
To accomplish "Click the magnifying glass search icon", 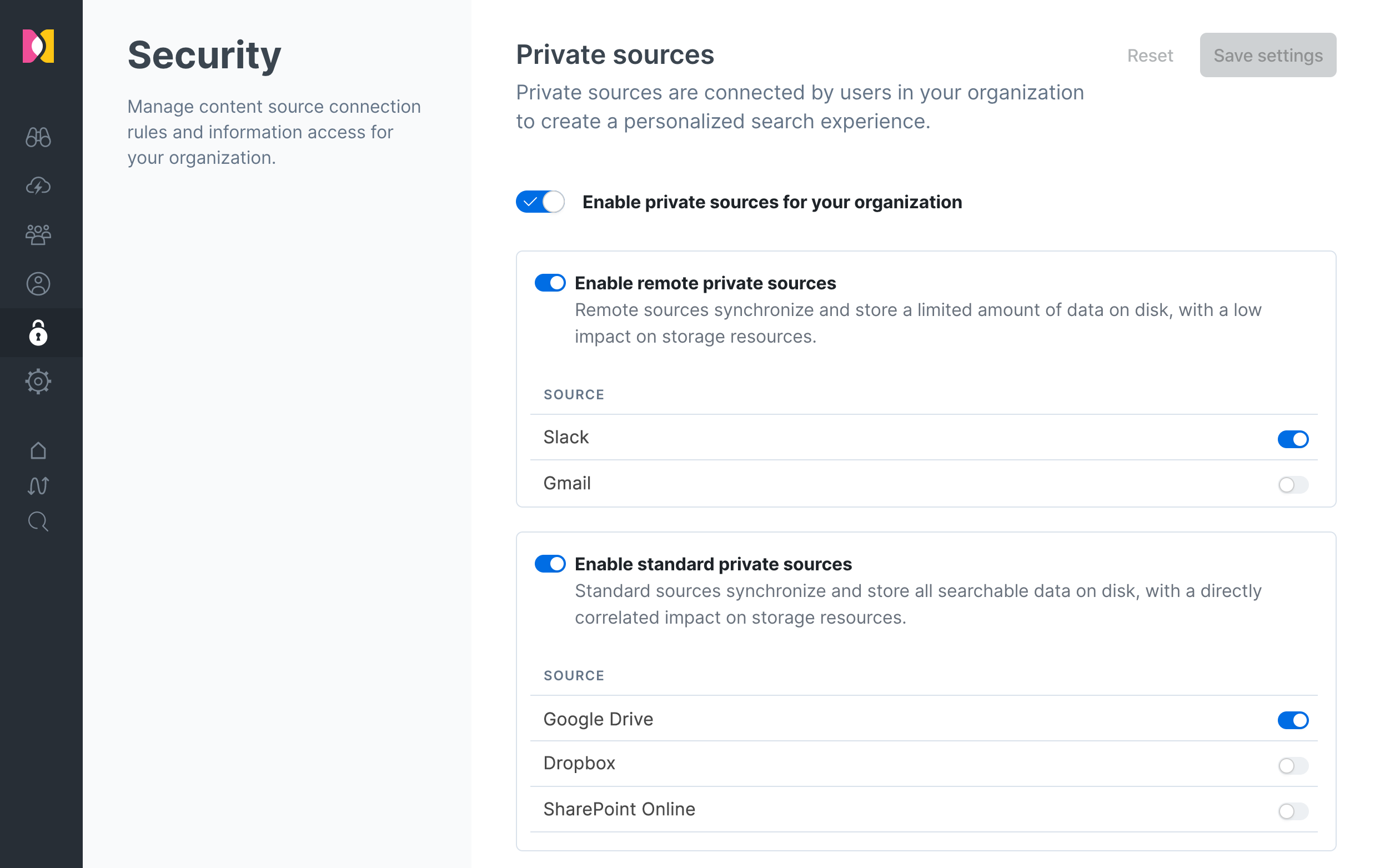I will tap(38, 522).
